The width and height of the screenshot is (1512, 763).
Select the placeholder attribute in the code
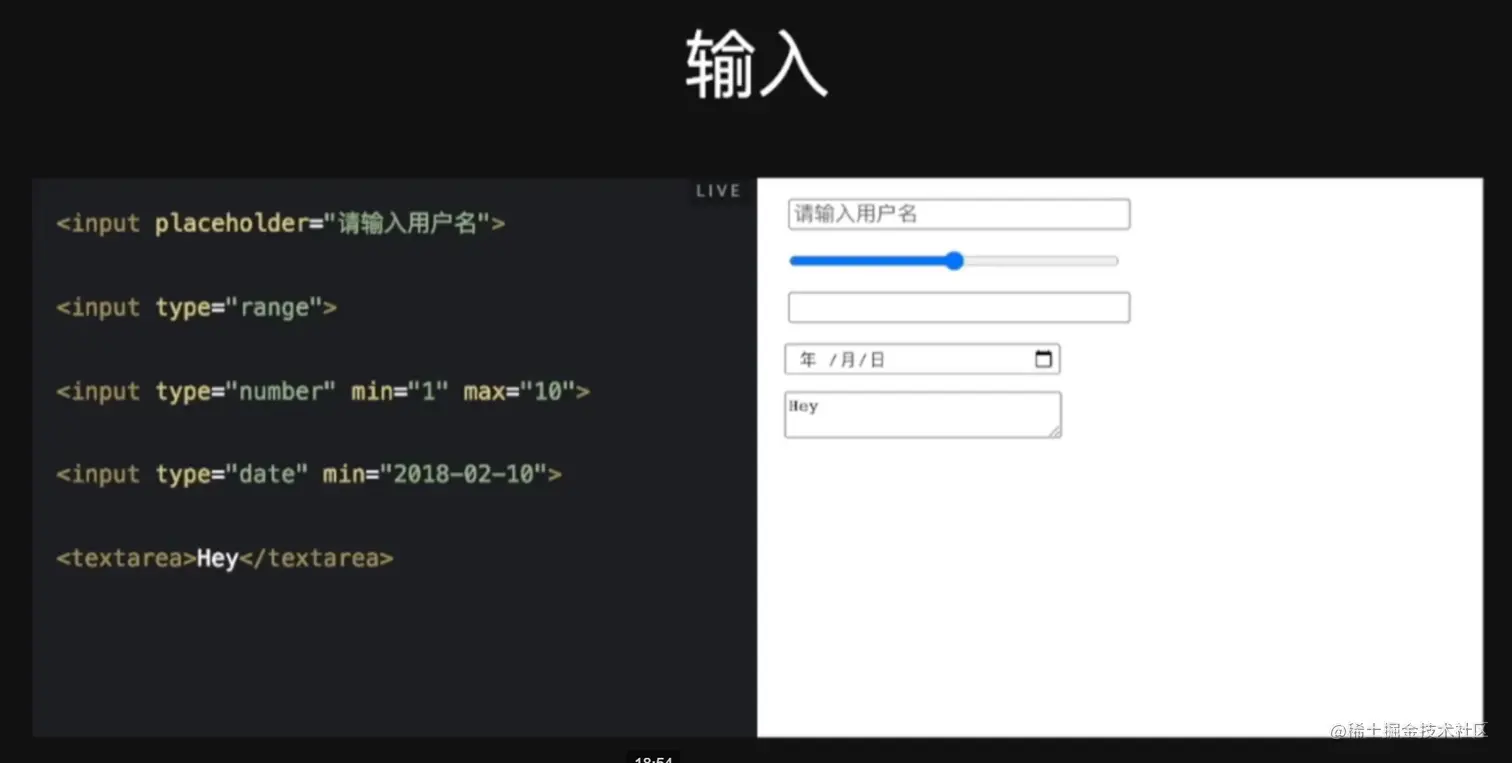tap(232, 223)
